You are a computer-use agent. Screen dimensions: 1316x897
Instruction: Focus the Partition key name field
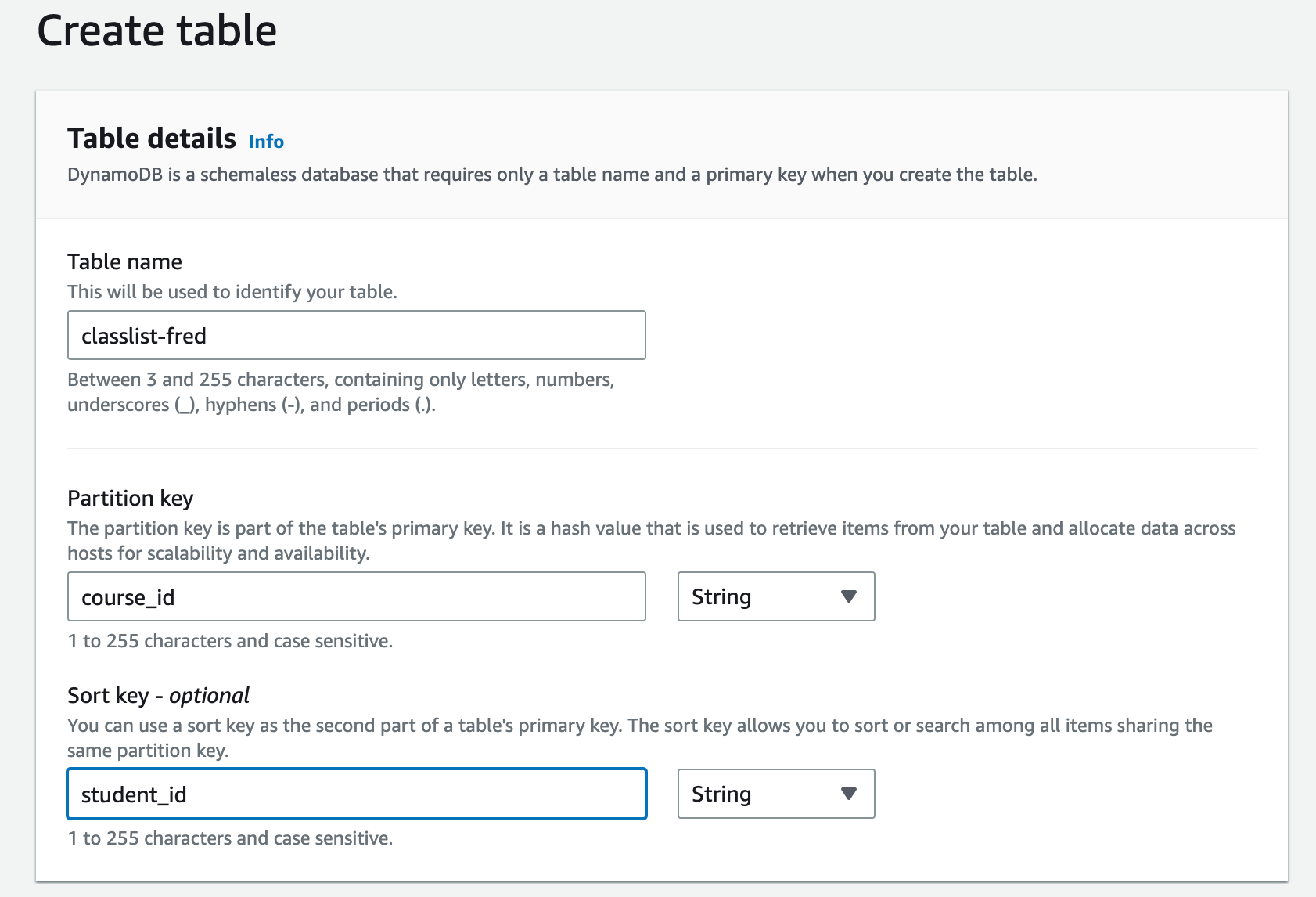click(356, 597)
